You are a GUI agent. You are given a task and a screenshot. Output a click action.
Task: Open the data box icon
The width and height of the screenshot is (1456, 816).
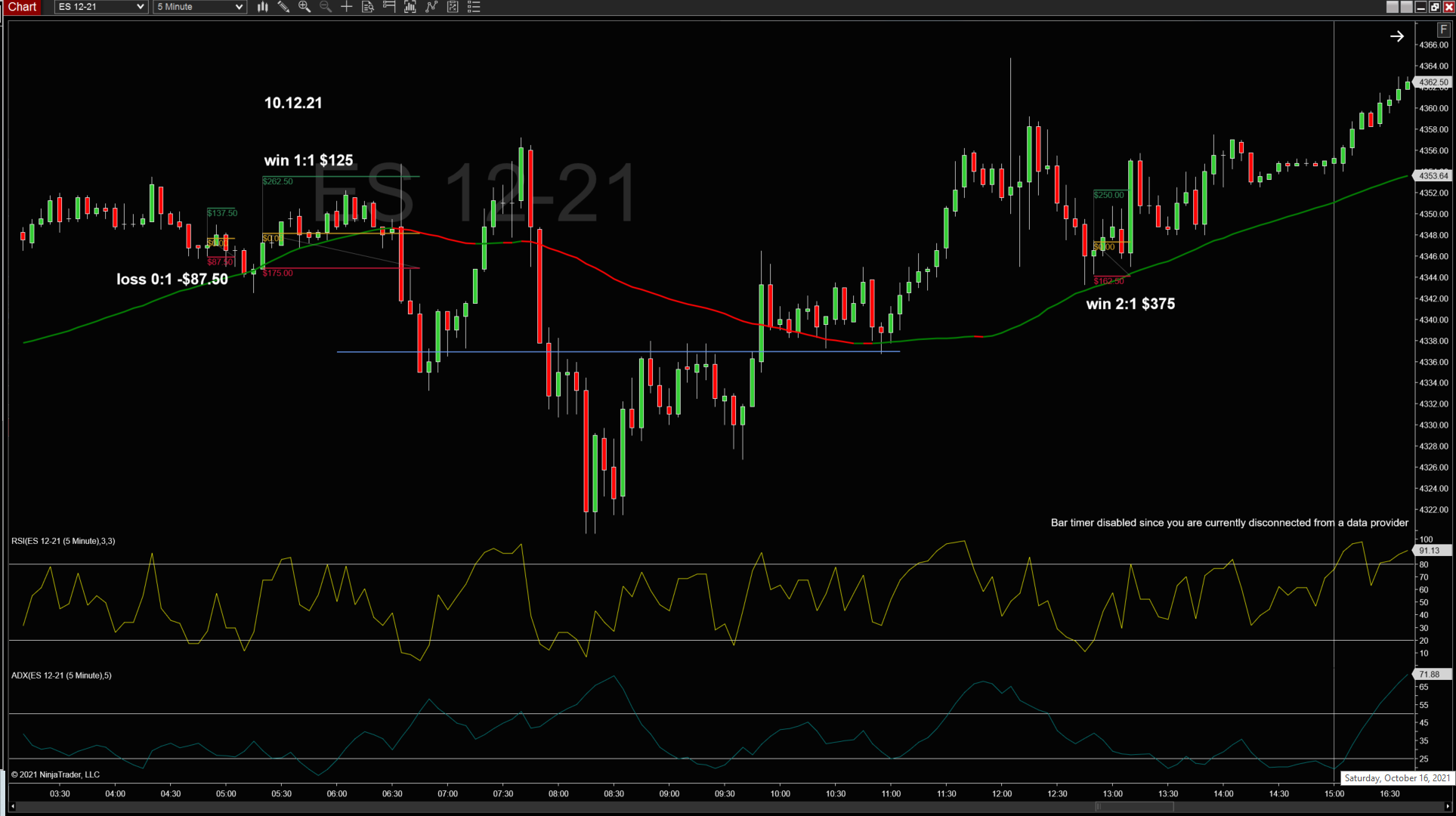368,7
